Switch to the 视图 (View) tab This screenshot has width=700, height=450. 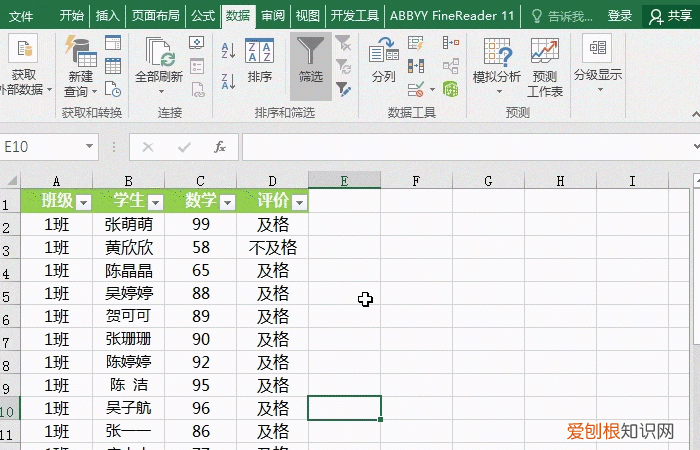point(308,16)
